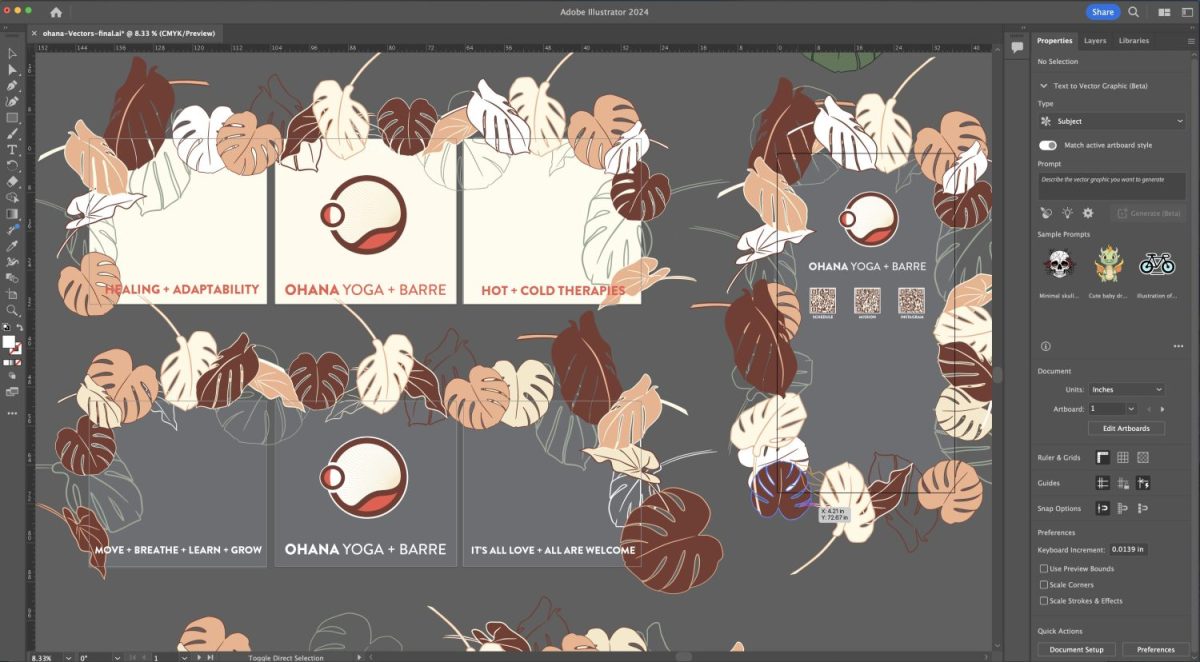Screen dimensions: 1200x662
Task: Toggle the lock guides button
Action: click(1123, 483)
